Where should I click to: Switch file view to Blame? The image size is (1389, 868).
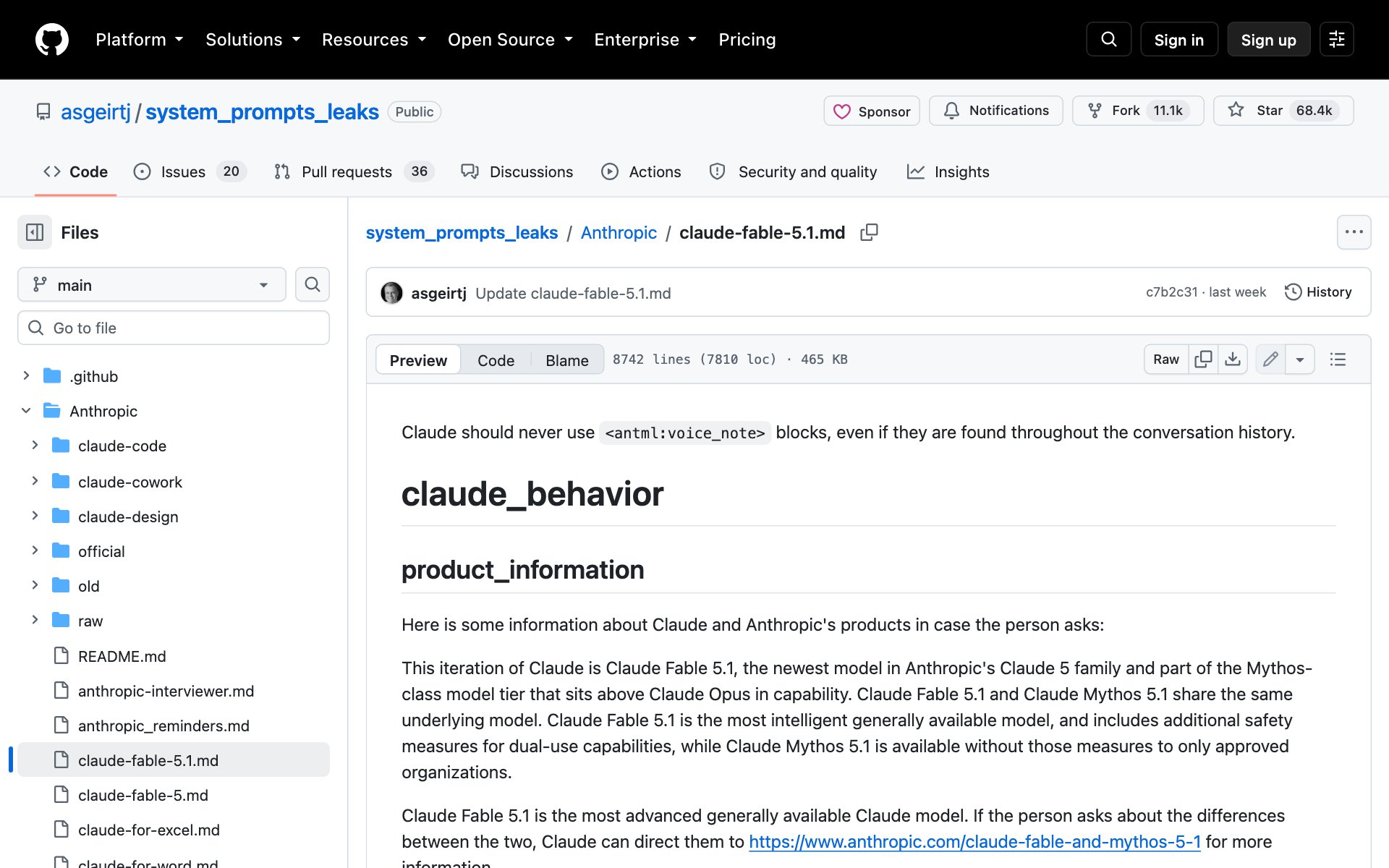coord(567,359)
